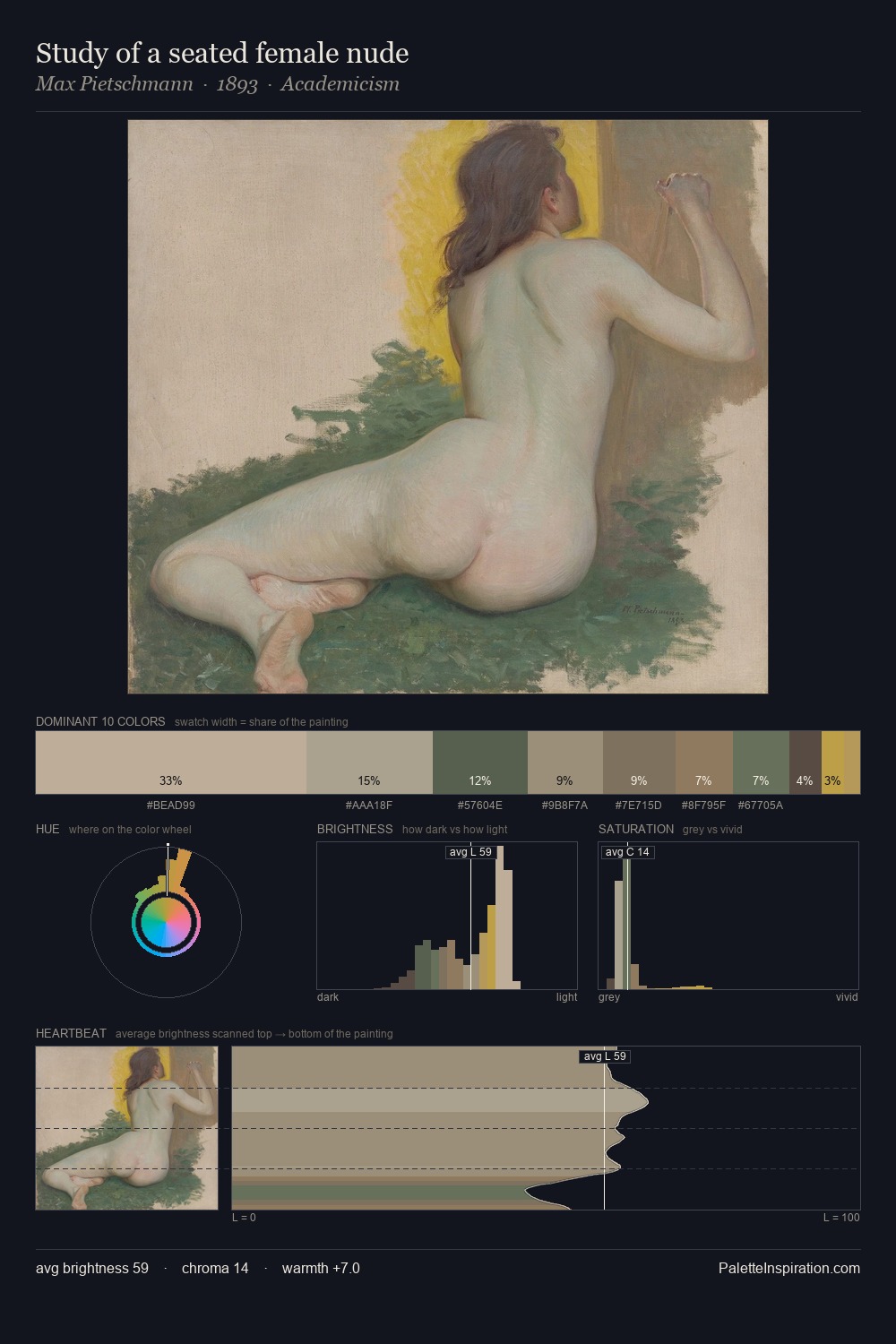Click the 'vivid' axis label
This screenshot has height=1344, width=896.
click(847, 997)
